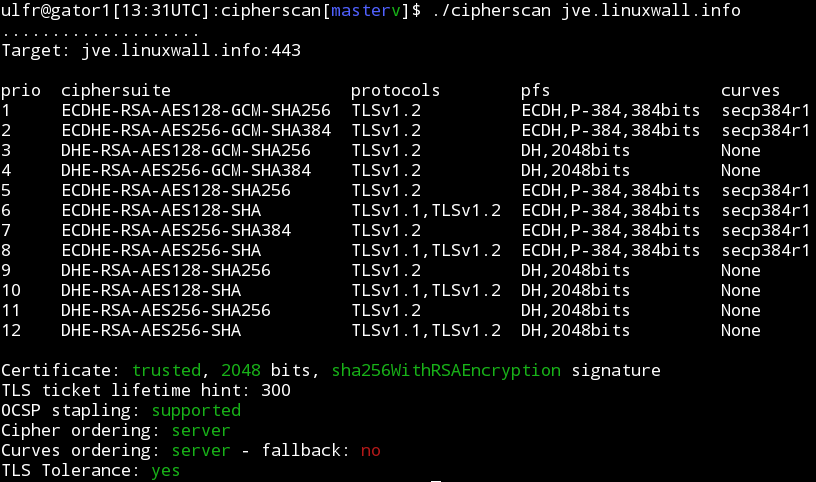
Task: Click the TLS ticket lifetime hint value 300
Action: pos(276,390)
